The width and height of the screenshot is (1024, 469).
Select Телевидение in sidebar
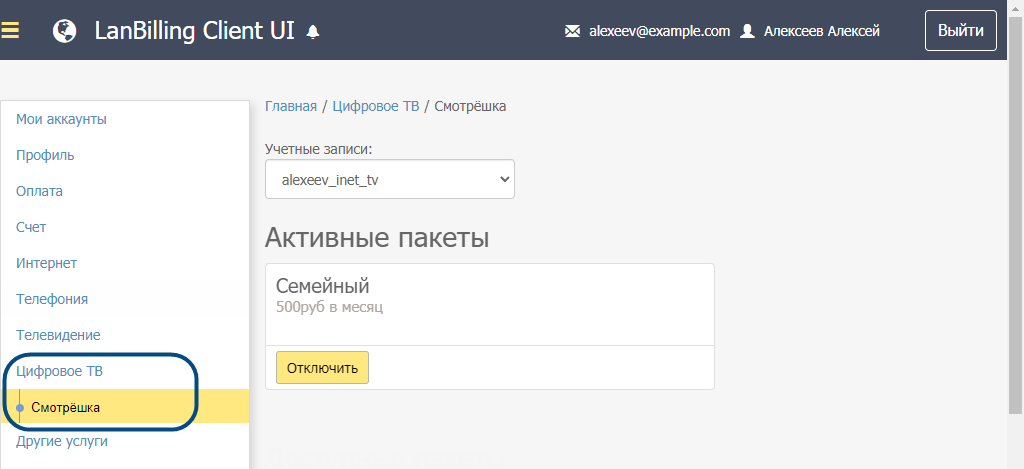[x=58, y=335]
